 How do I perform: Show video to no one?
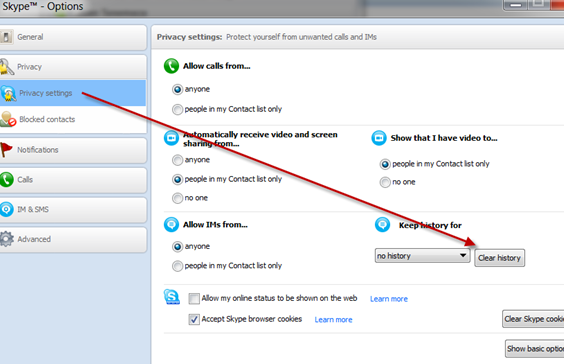(385, 182)
